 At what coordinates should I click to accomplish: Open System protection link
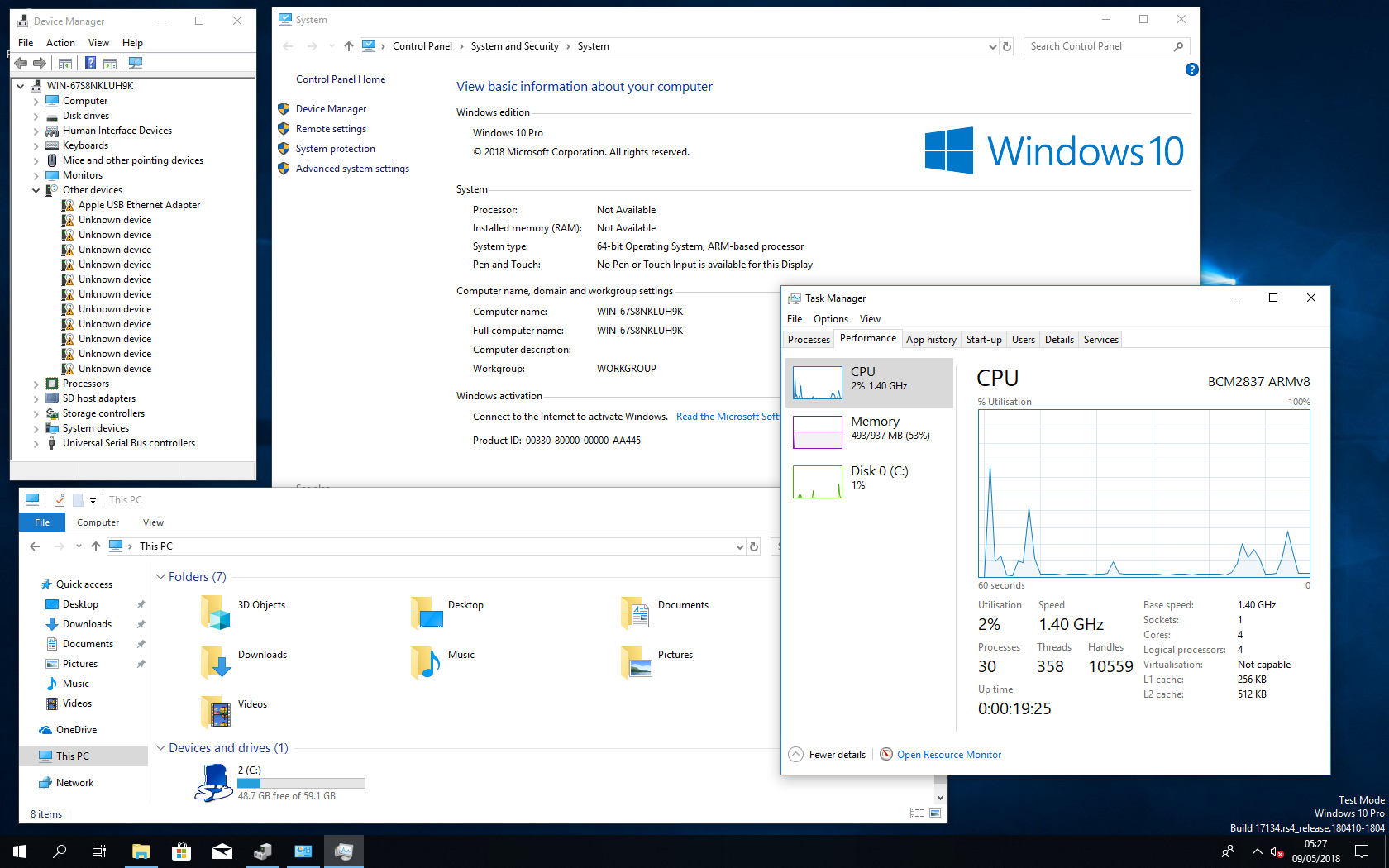point(335,149)
